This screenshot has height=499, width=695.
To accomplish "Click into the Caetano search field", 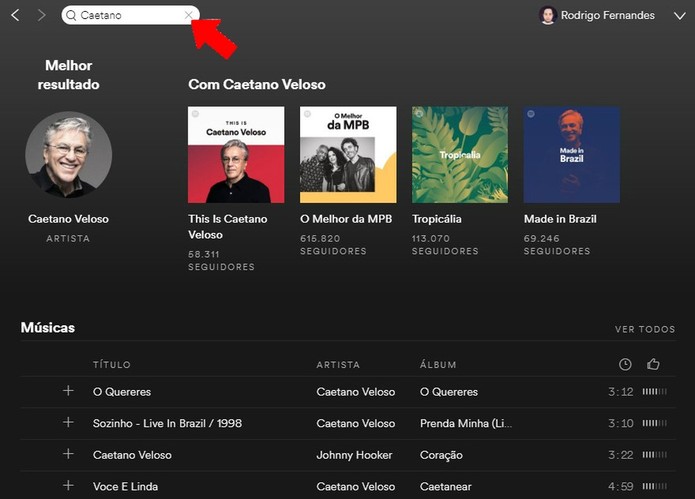I will pos(130,15).
